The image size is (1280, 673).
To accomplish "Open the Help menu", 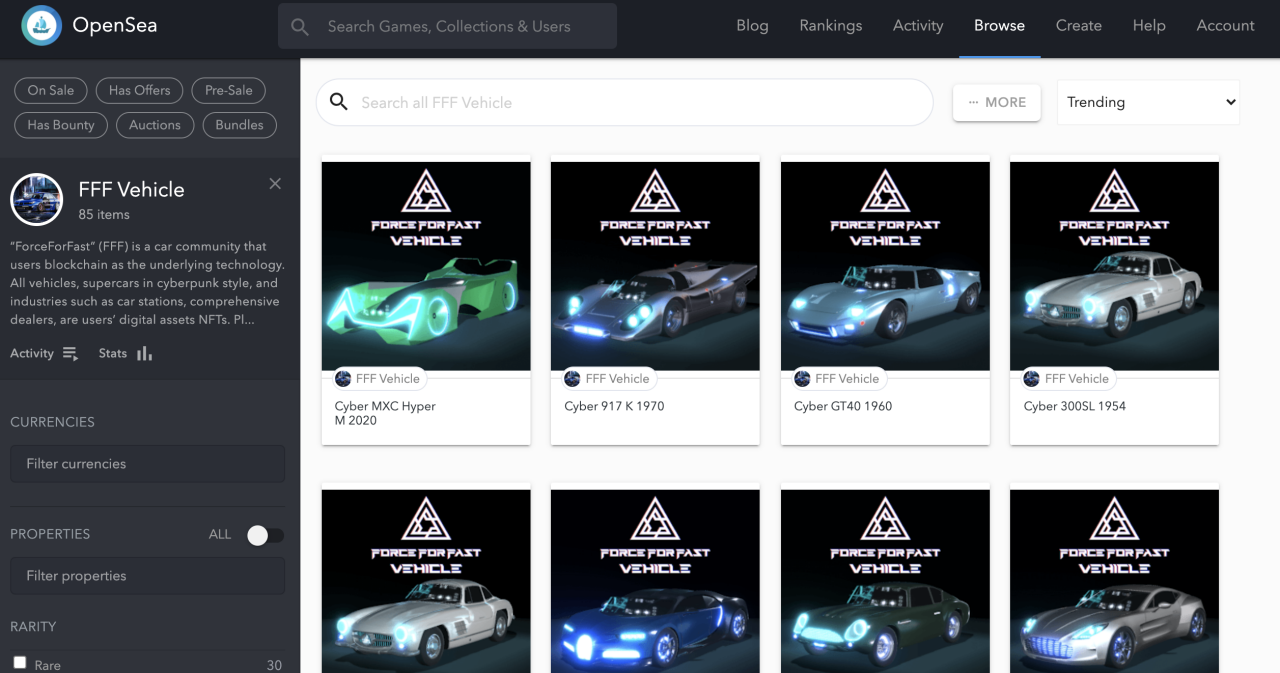I will click(1149, 26).
